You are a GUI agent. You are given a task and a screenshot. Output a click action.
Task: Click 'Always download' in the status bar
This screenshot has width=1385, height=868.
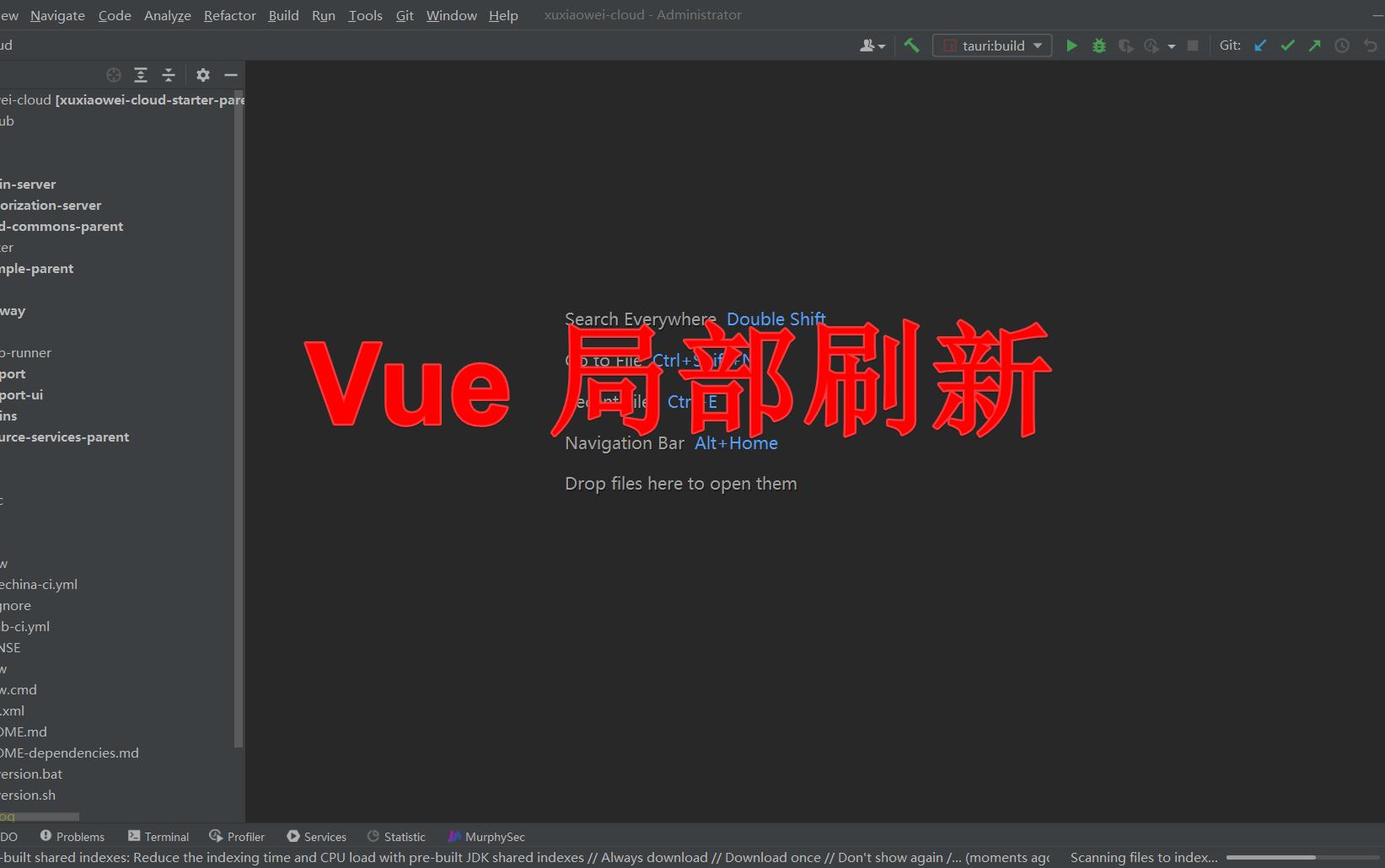[654, 858]
